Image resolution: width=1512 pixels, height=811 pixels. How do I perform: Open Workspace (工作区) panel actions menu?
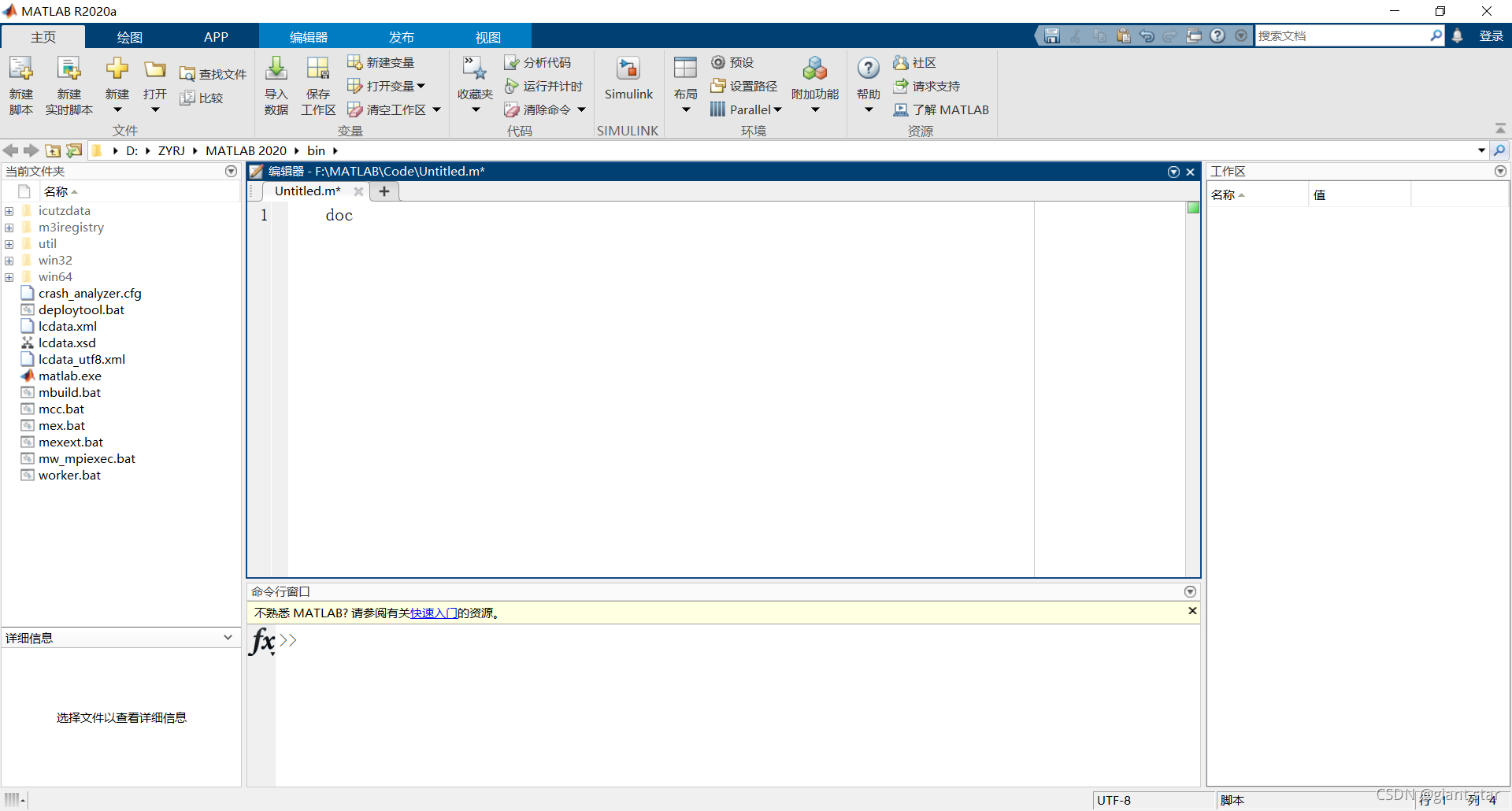point(1500,171)
